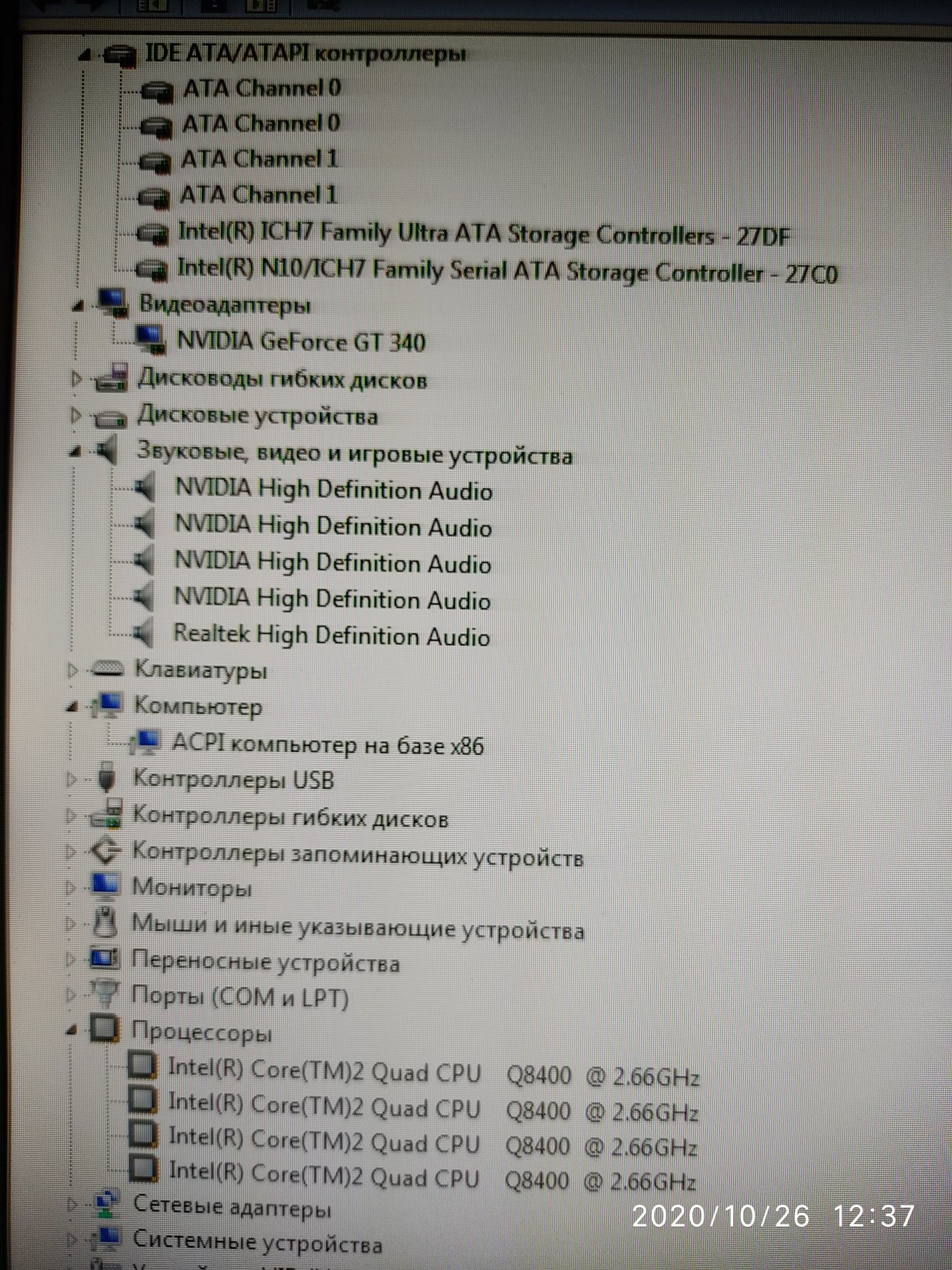This screenshot has height=1270, width=952.
Task: Select the third Core 2 Quad Q8400 processor entry
Action: (x=433, y=1143)
